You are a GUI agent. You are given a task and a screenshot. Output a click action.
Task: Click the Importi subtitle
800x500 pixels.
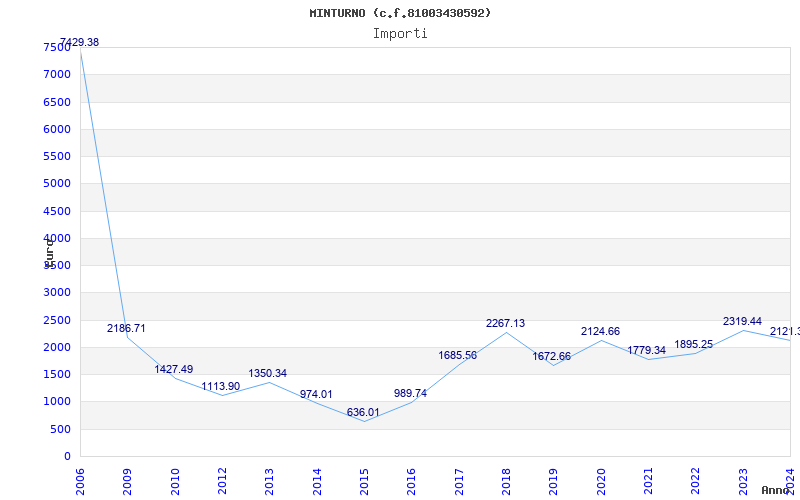[x=400, y=34]
